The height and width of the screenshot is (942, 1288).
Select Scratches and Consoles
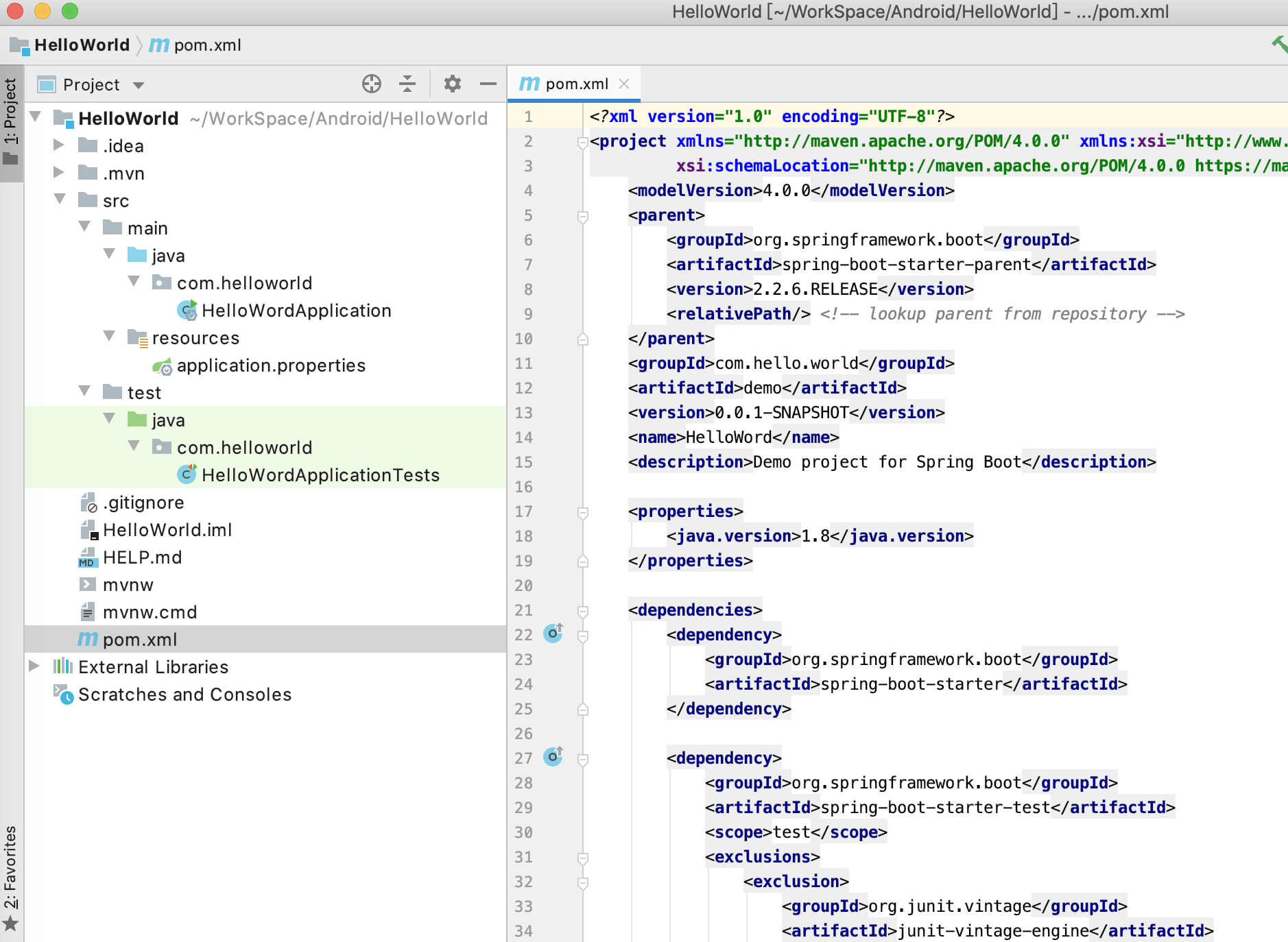pyautogui.click(x=184, y=695)
